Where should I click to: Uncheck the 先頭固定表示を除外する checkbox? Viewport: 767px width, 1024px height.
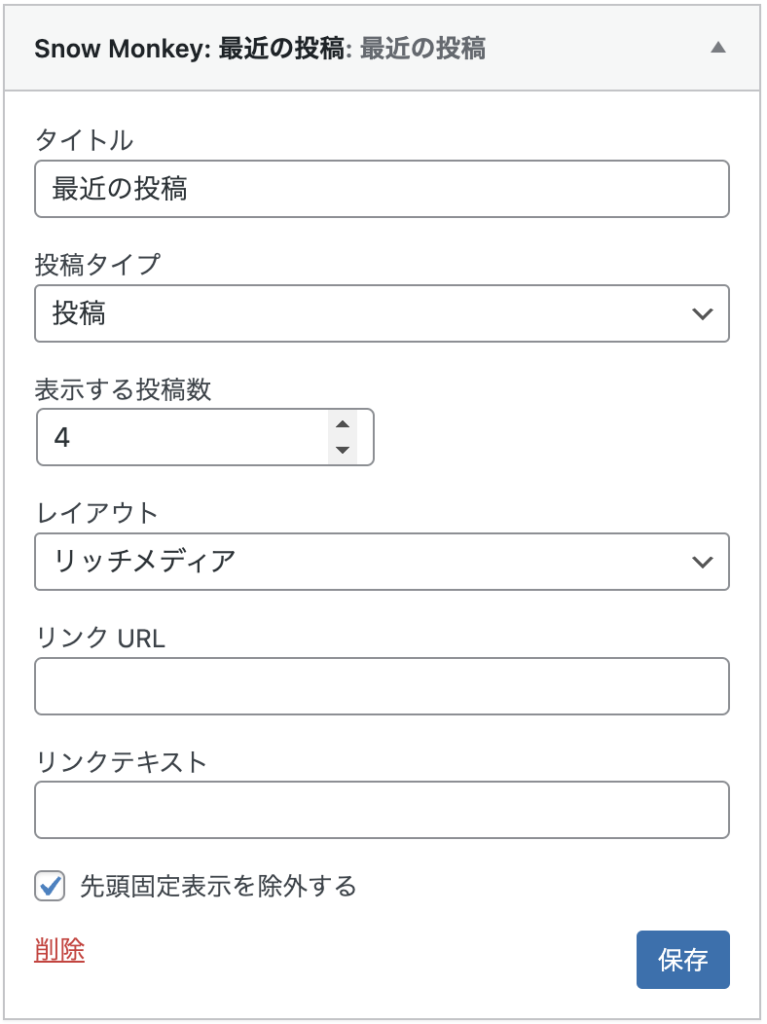tap(50, 886)
